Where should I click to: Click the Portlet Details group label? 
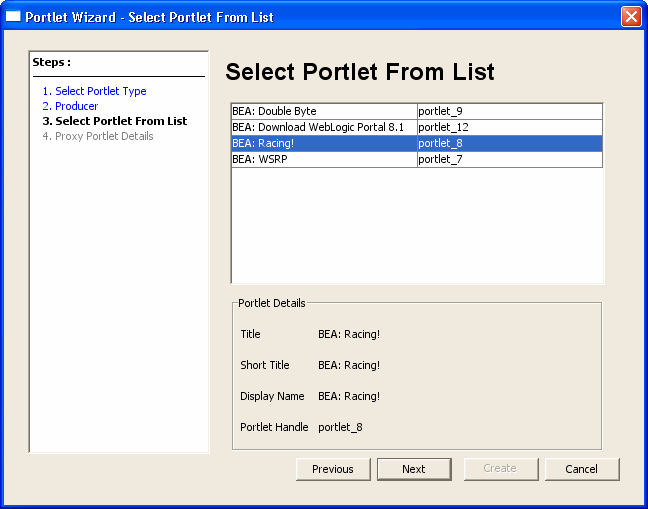(272, 303)
